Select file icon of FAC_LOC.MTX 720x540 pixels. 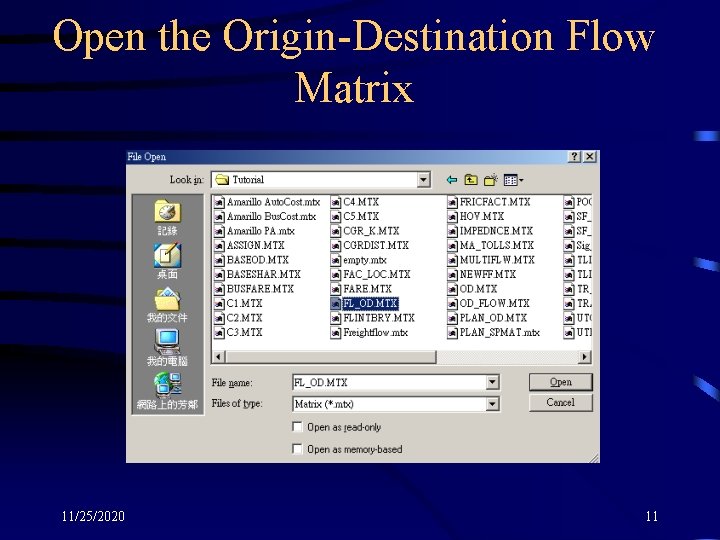click(336, 275)
